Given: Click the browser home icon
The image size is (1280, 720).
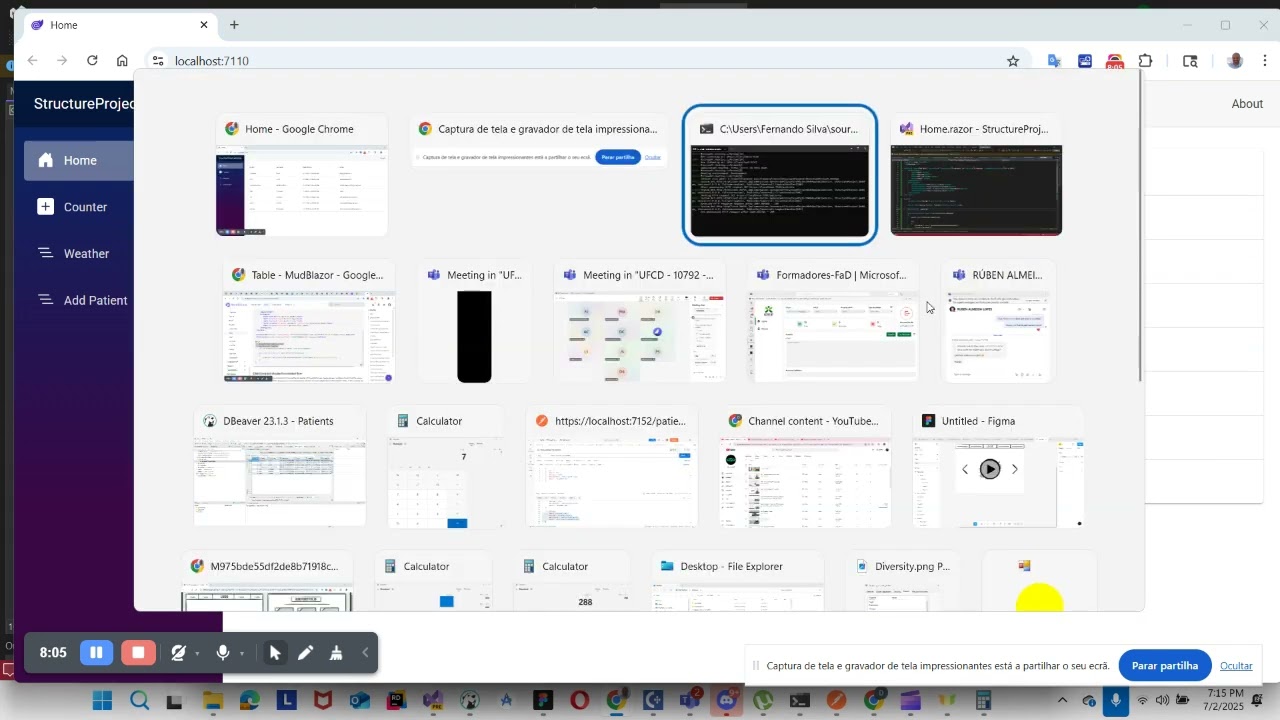Looking at the screenshot, I should pyautogui.click(x=122, y=61).
